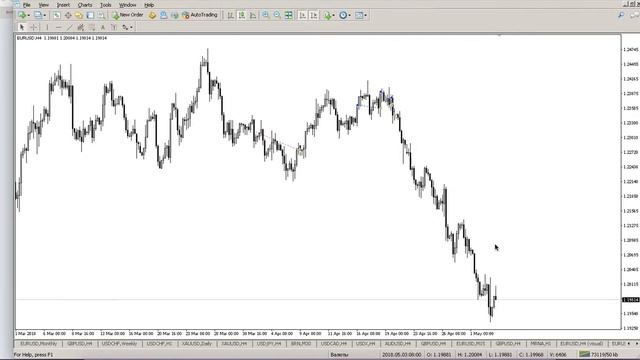640x360 pixels.
Task: Draw a vertical line tool
Action: [47, 27]
